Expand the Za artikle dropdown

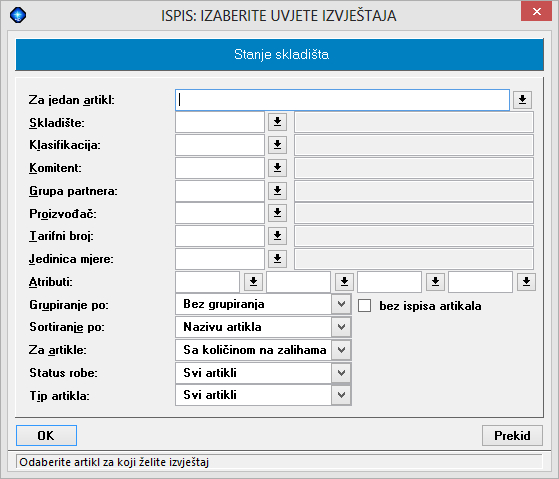click(x=341, y=350)
